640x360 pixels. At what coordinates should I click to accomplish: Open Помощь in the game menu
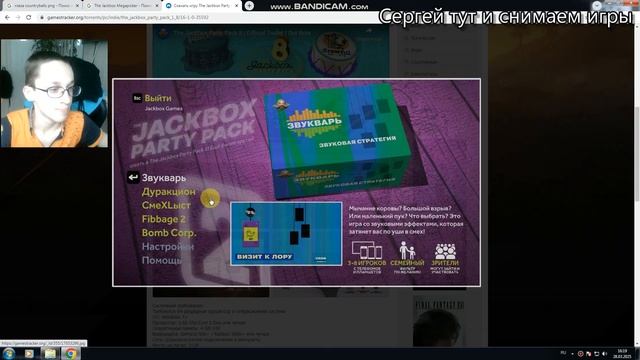162,260
